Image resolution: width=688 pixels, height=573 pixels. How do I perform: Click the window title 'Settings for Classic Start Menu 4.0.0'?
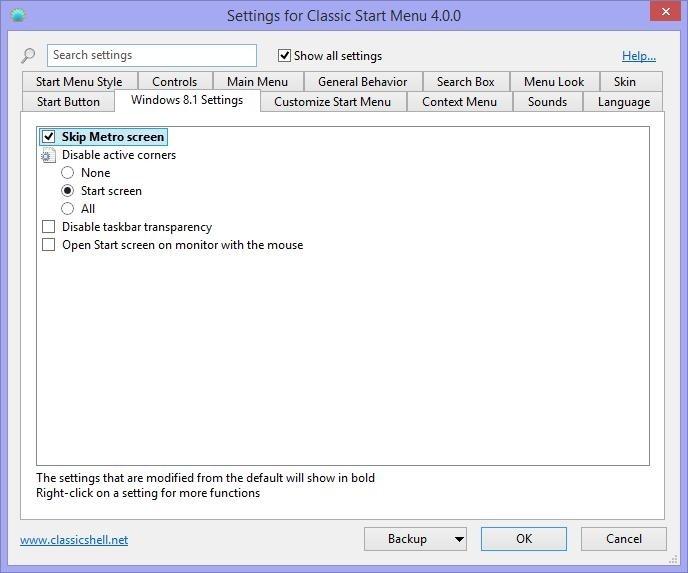344,16
